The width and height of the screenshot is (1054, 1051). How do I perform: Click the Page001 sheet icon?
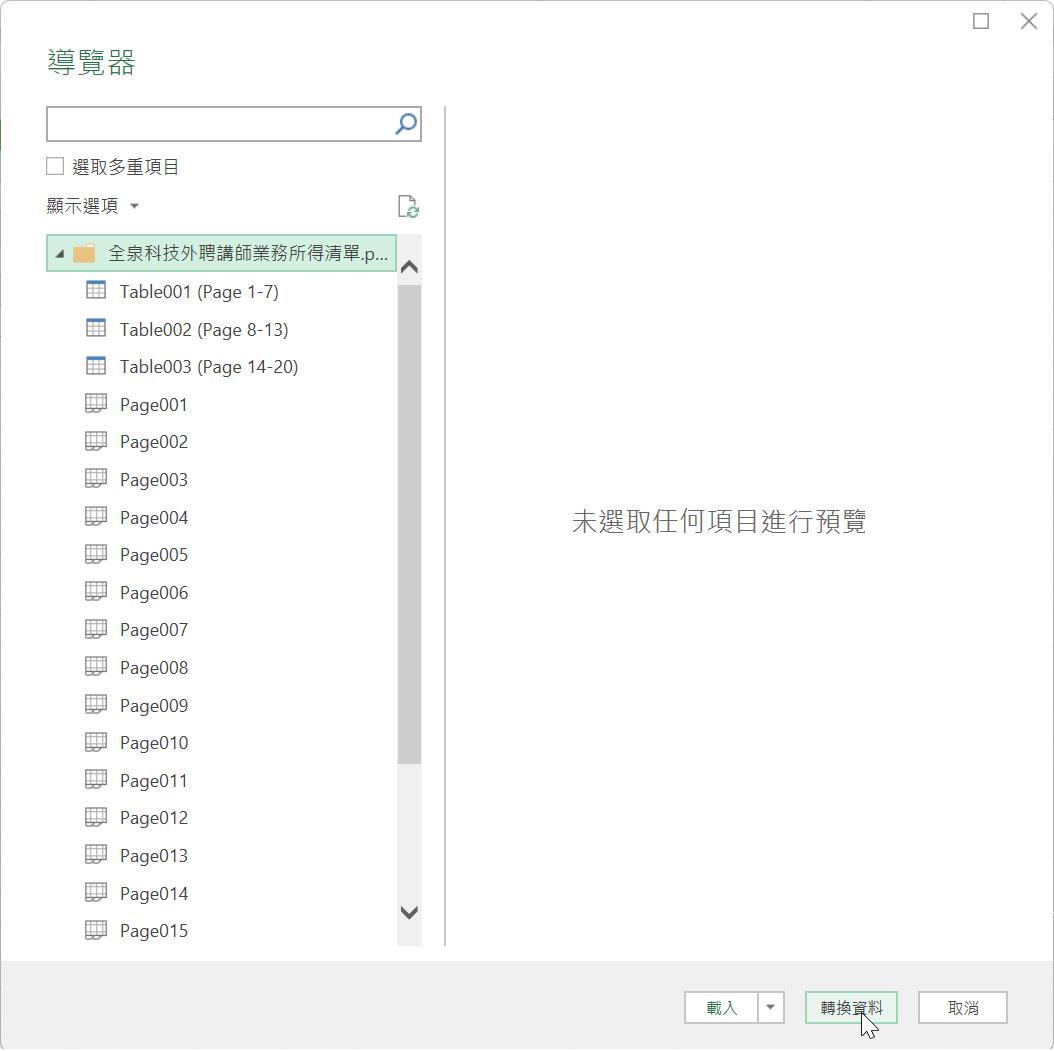click(x=96, y=404)
